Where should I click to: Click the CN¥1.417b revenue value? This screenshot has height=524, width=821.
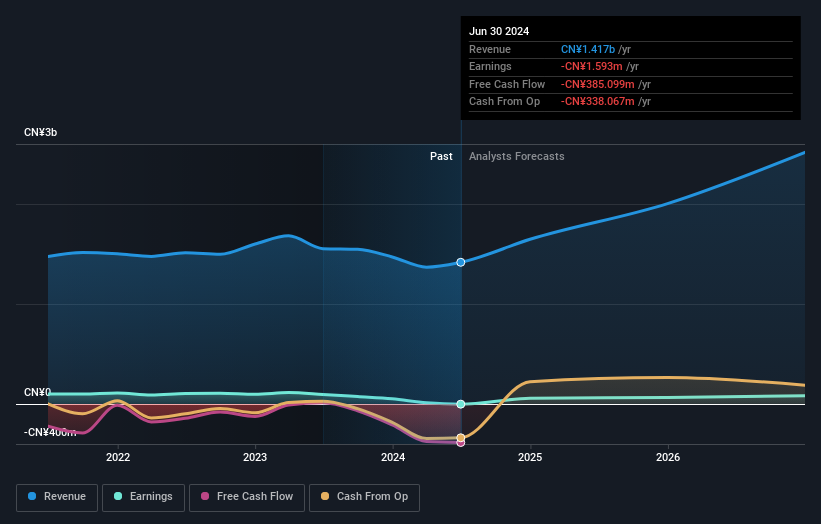coord(587,49)
